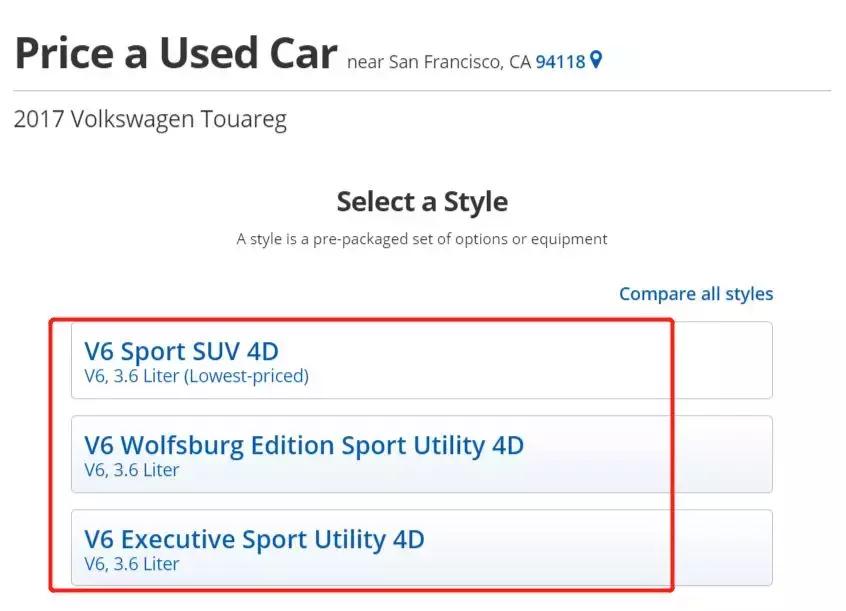The height and width of the screenshot is (611, 846).
Task: Click the 2017 Volkswagen Touareg title
Action: [150, 119]
